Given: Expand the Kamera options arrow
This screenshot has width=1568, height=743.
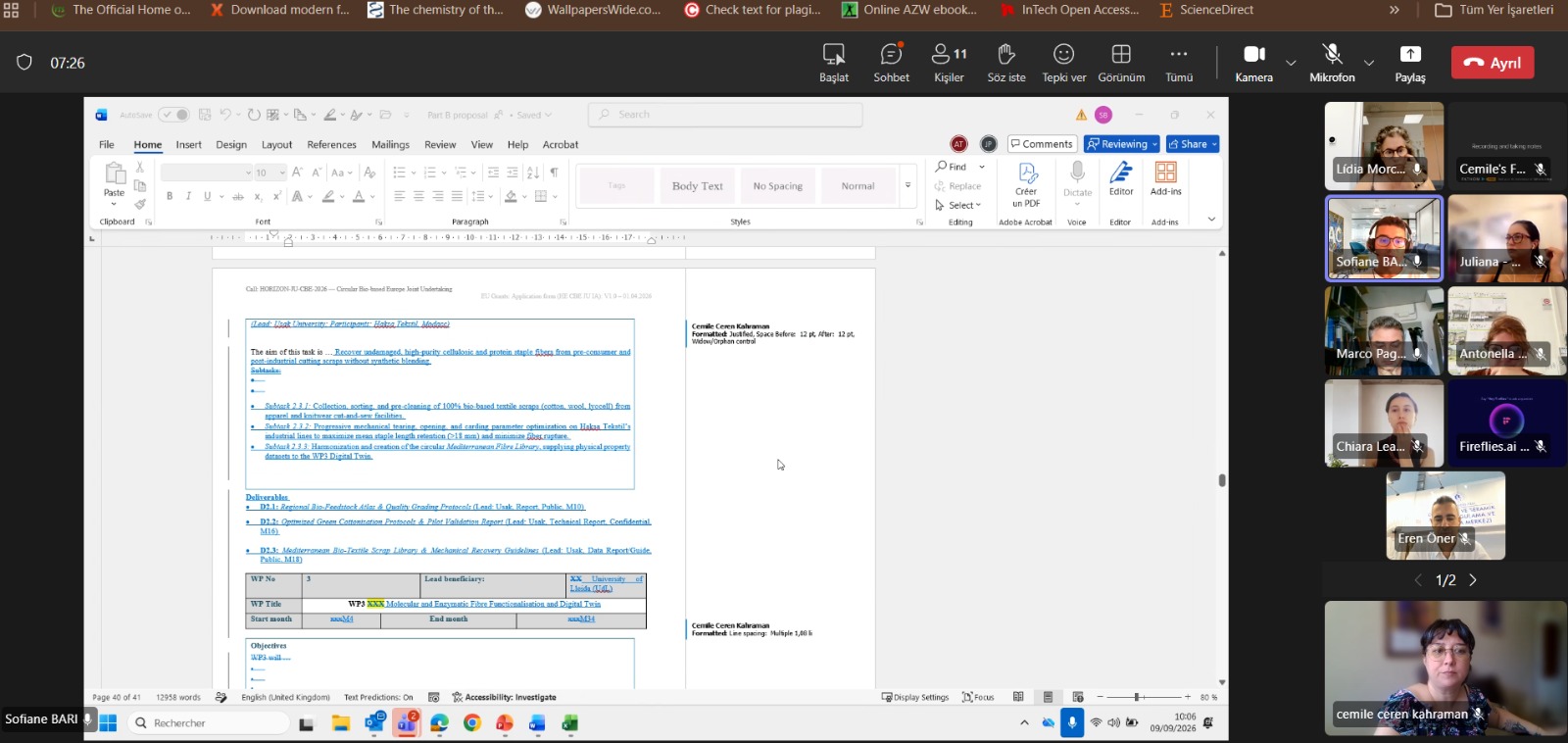Looking at the screenshot, I should [1291, 63].
